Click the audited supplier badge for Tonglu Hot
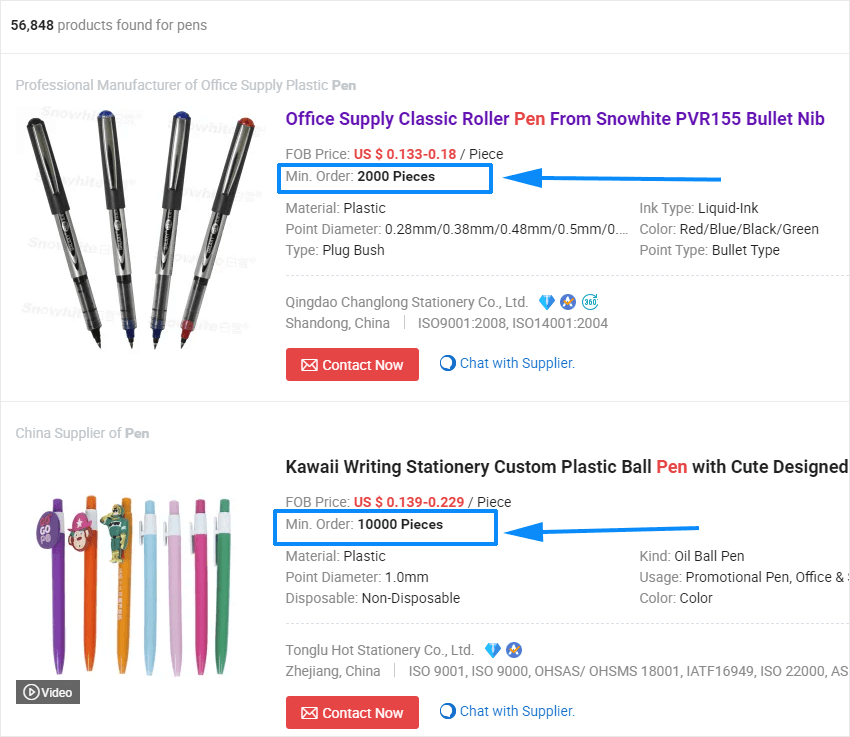The image size is (850, 737). 514,650
